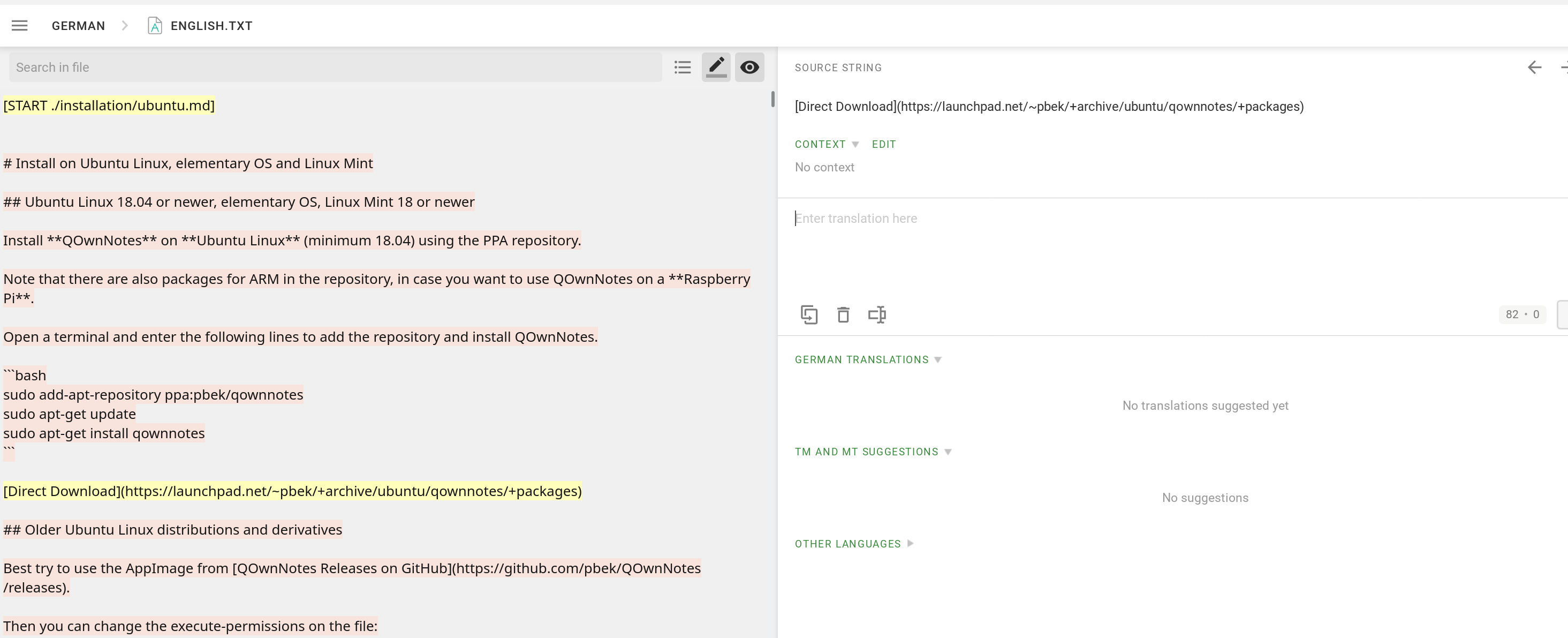
Task: Click the 82 · 0 character counter
Action: coord(1522,314)
